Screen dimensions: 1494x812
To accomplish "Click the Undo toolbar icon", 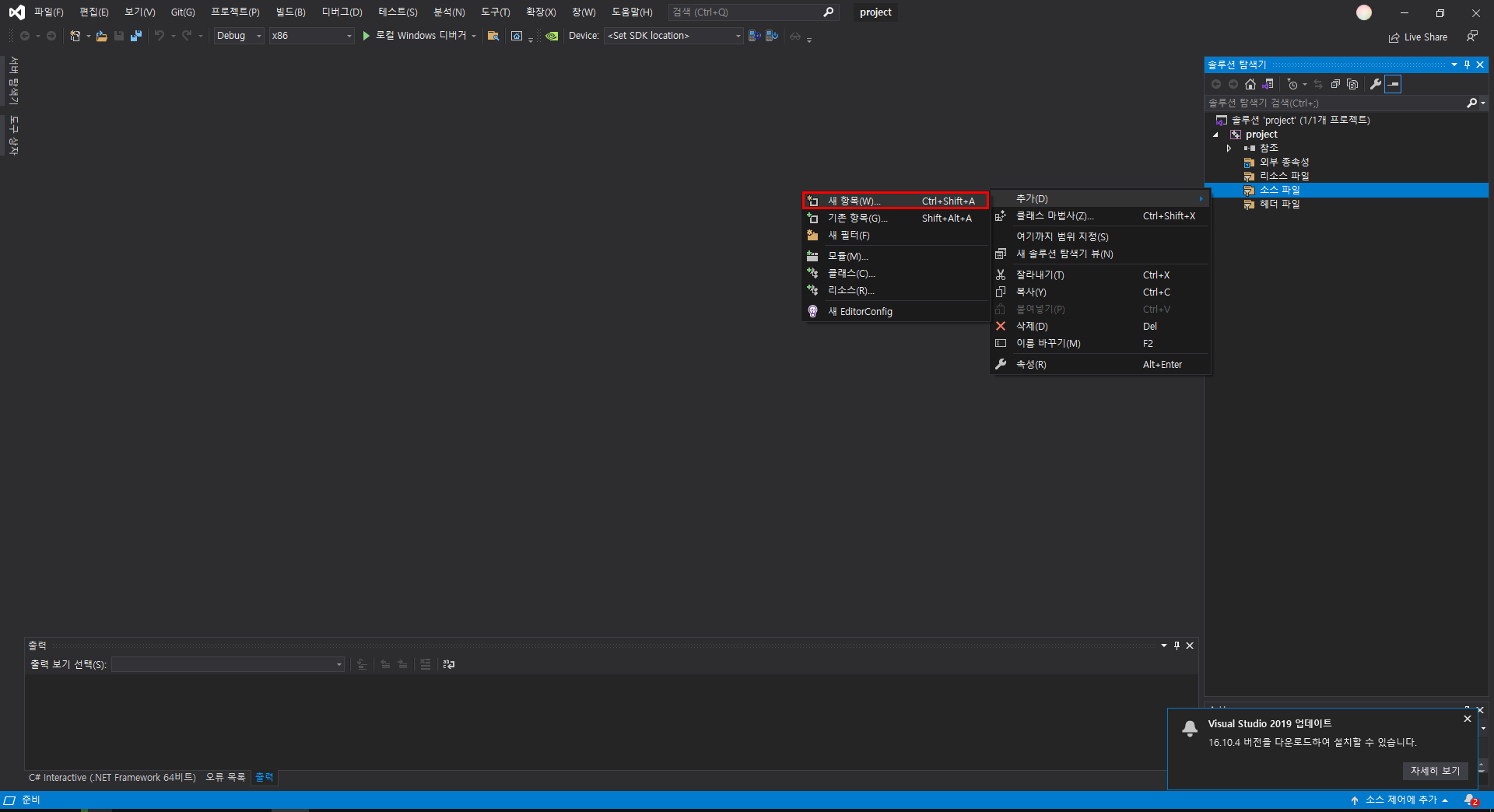I will [x=159, y=36].
